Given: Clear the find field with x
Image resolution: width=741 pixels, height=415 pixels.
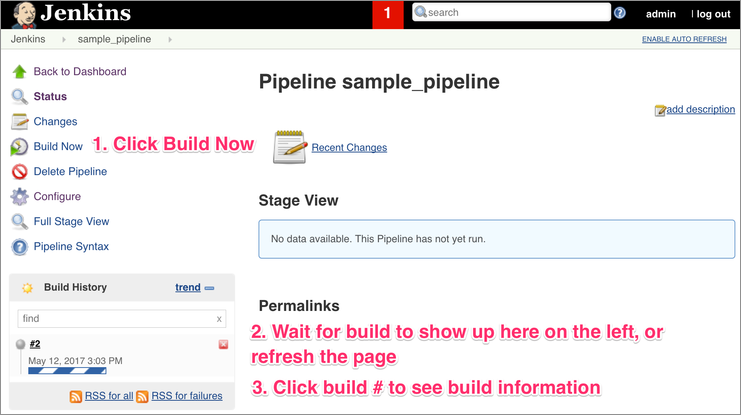Looking at the screenshot, I should coord(219,319).
